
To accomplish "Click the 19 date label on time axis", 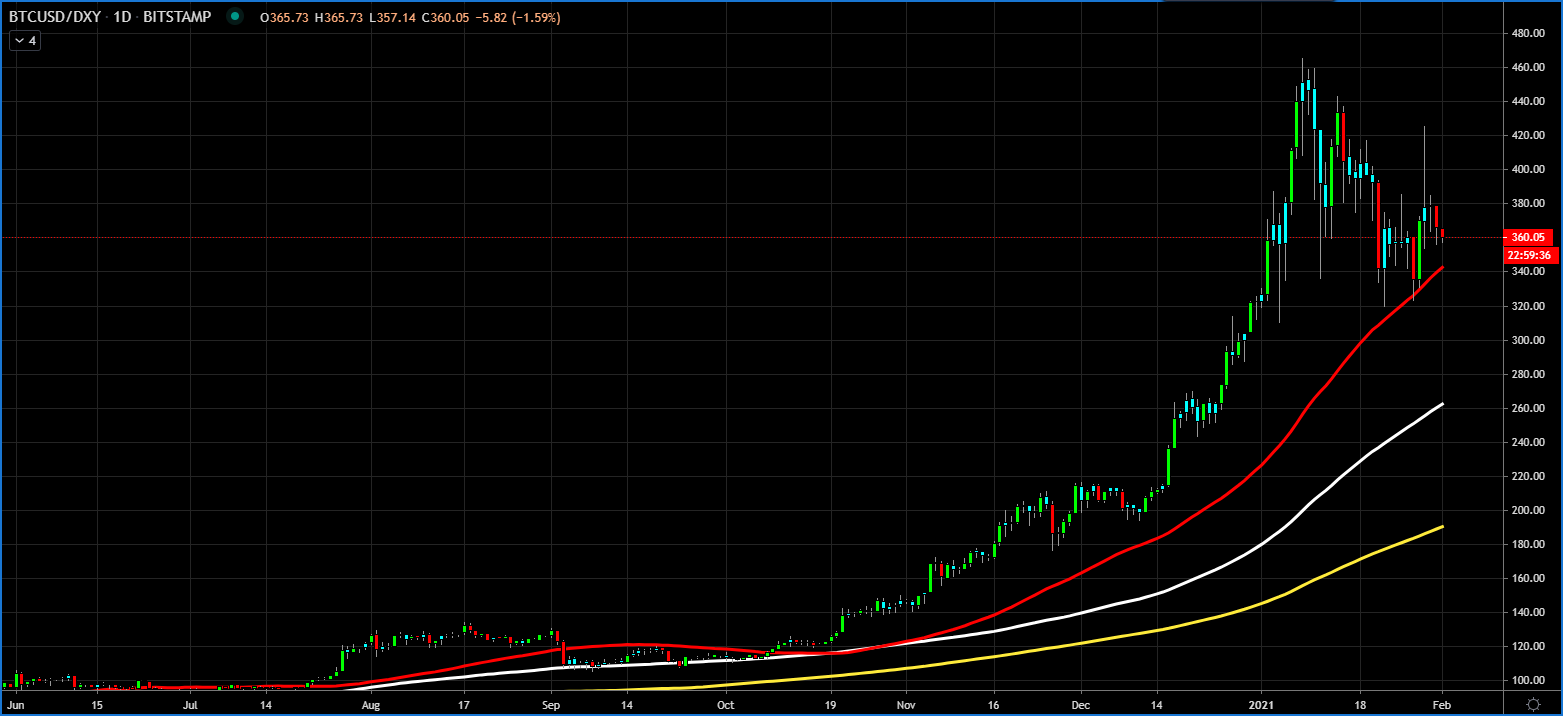I will point(830,704).
